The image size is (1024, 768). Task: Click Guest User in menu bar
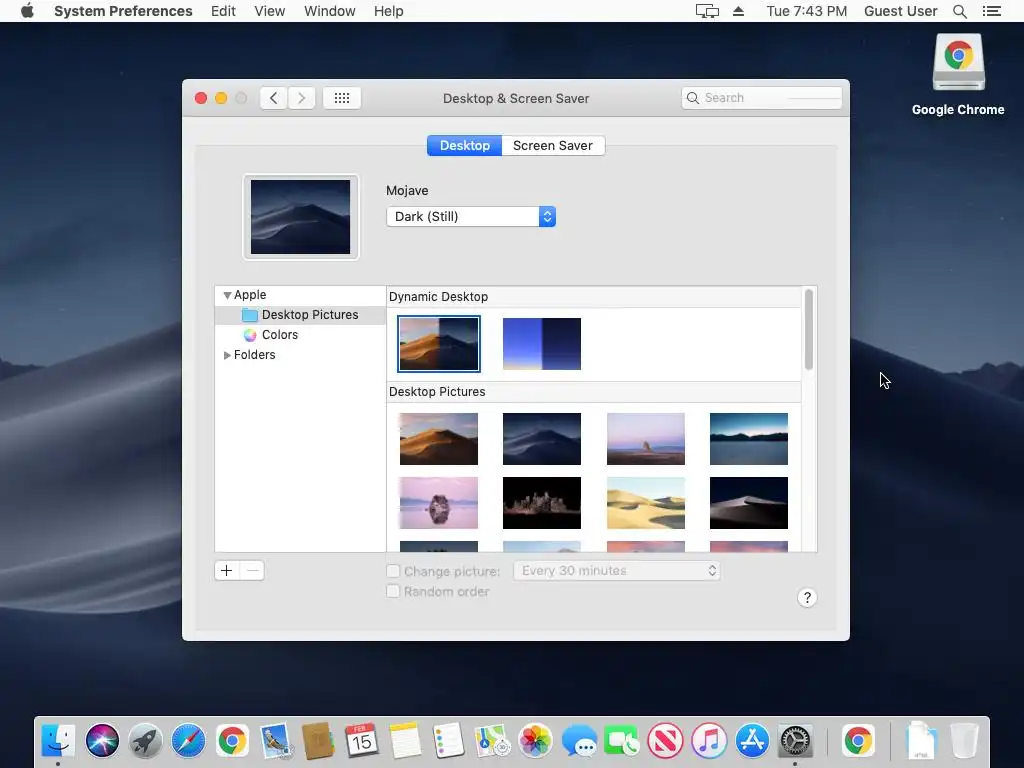[x=901, y=11]
